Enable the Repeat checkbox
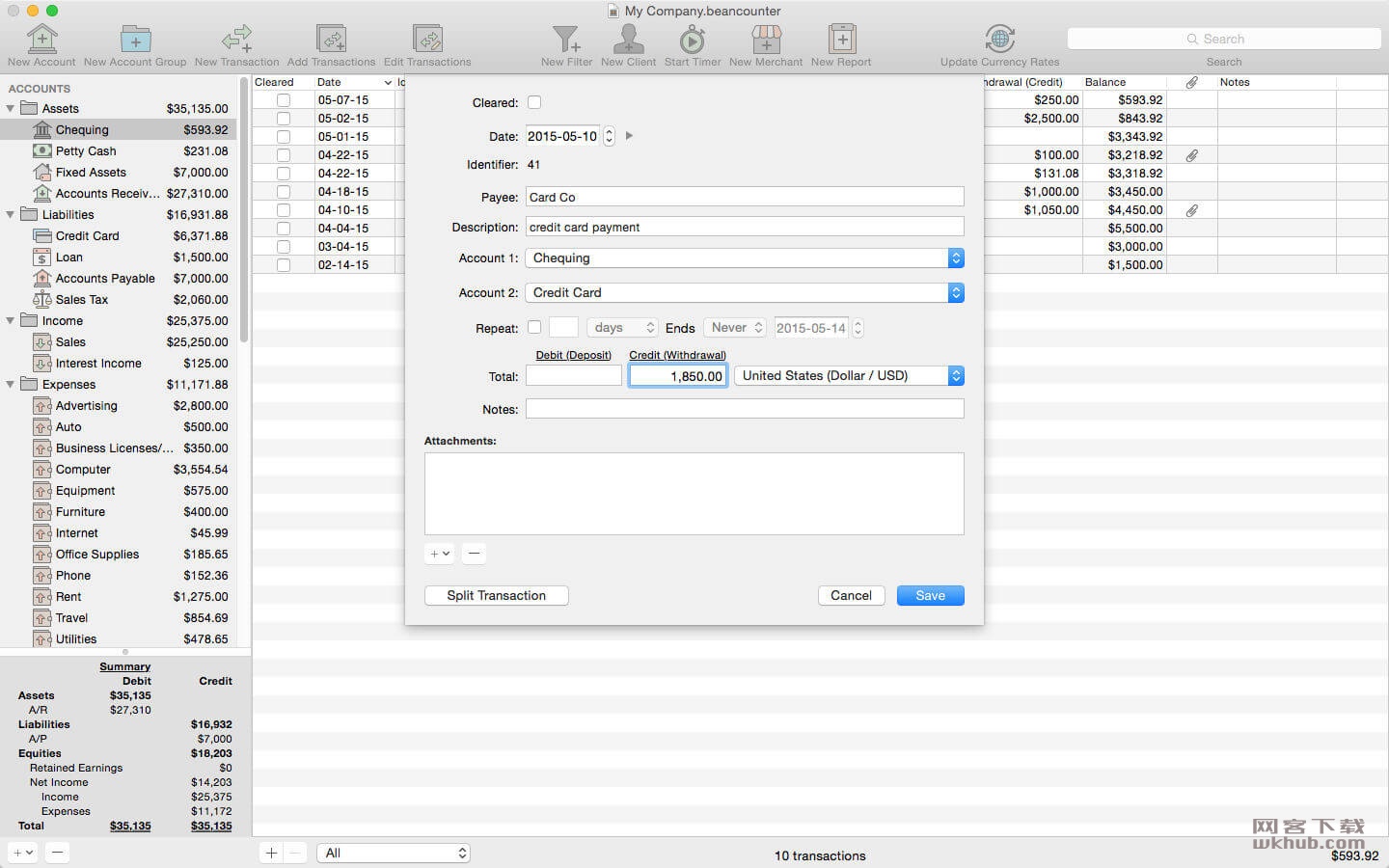Image resolution: width=1389 pixels, height=868 pixels. 534,327
